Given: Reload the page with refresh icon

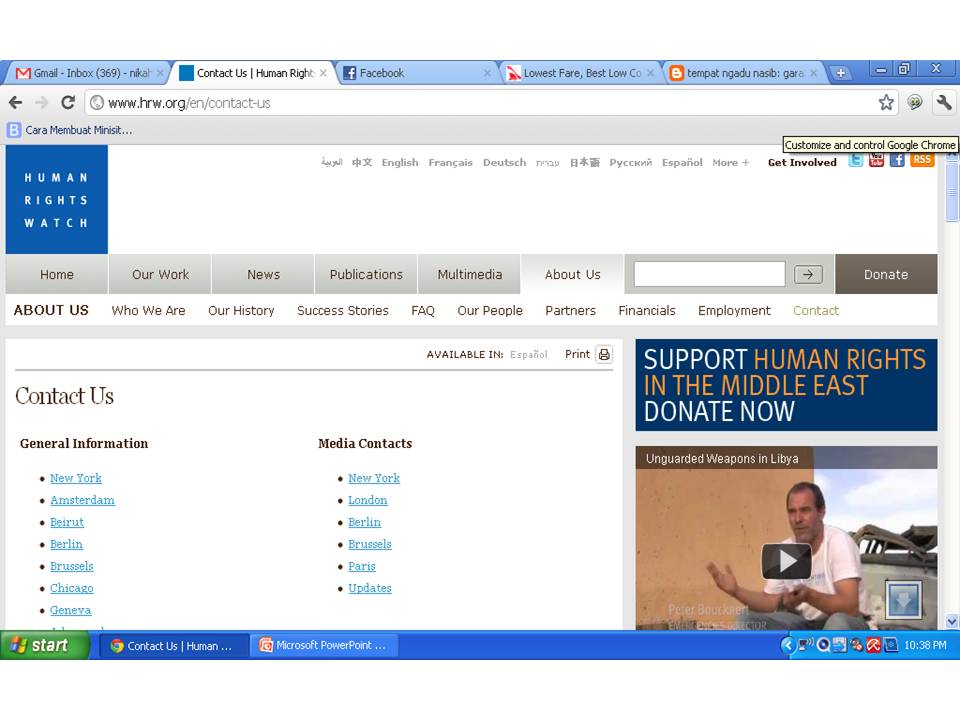Looking at the screenshot, I should click(x=68, y=102).
